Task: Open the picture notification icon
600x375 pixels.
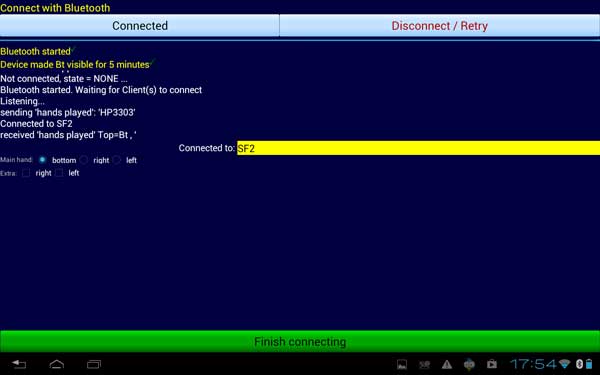Action: 402,364
